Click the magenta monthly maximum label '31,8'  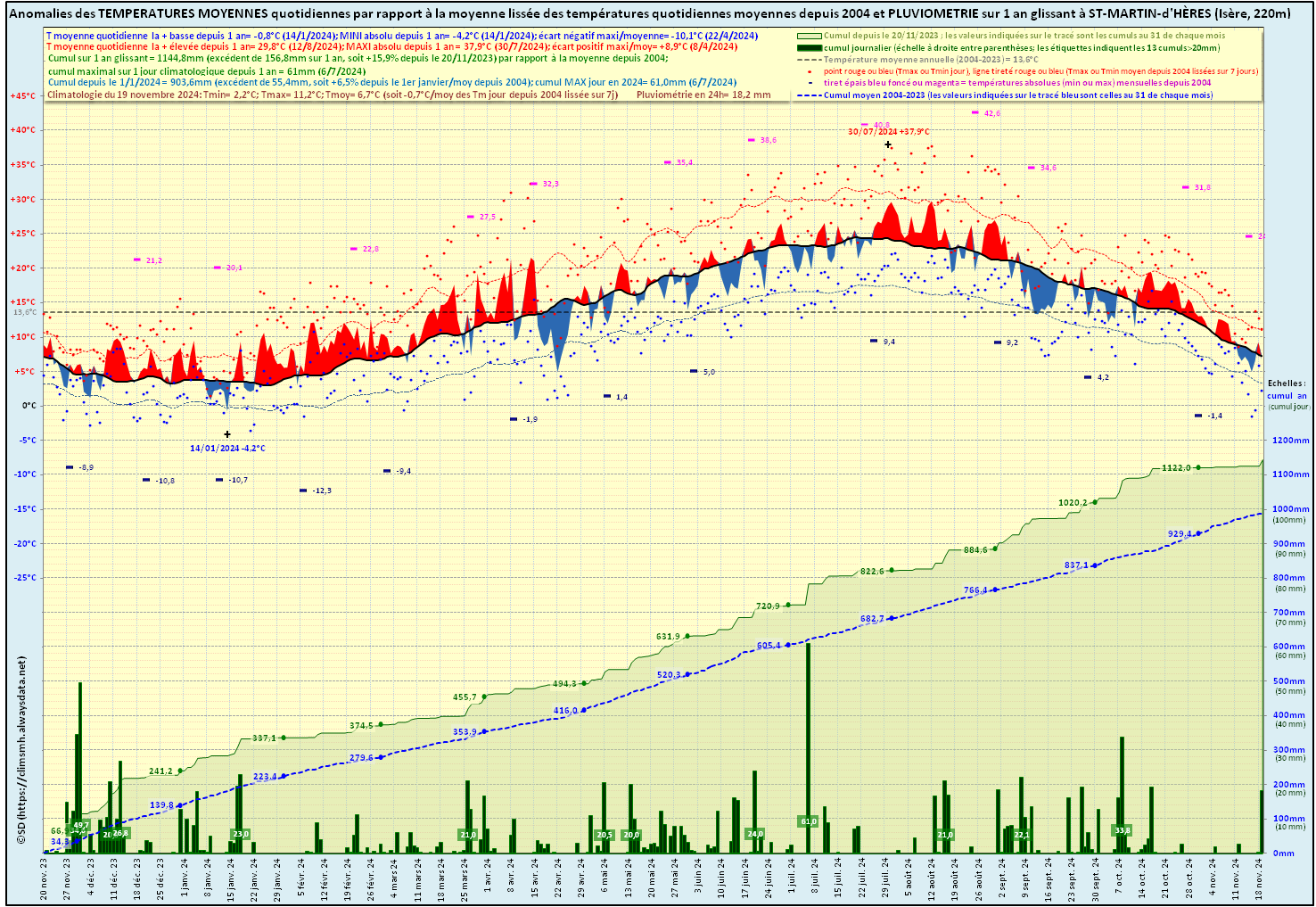1202,187
